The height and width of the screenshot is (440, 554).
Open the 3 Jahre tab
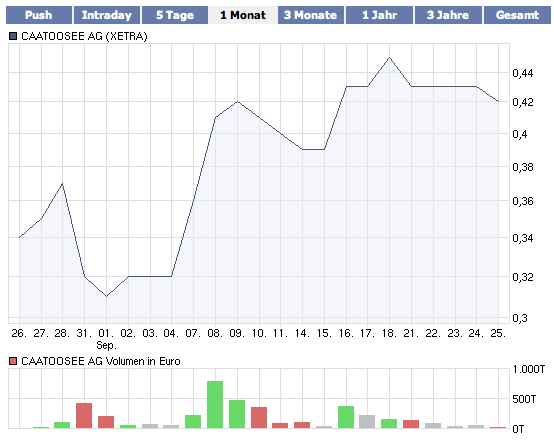tap(448, 15)
